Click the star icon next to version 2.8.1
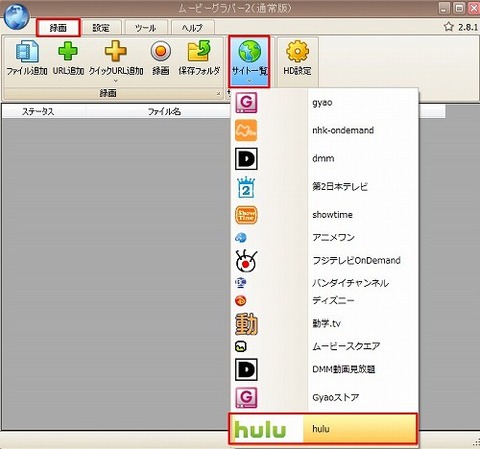Image resolution: width=480 pixels, height=449 pixels. 449,27
